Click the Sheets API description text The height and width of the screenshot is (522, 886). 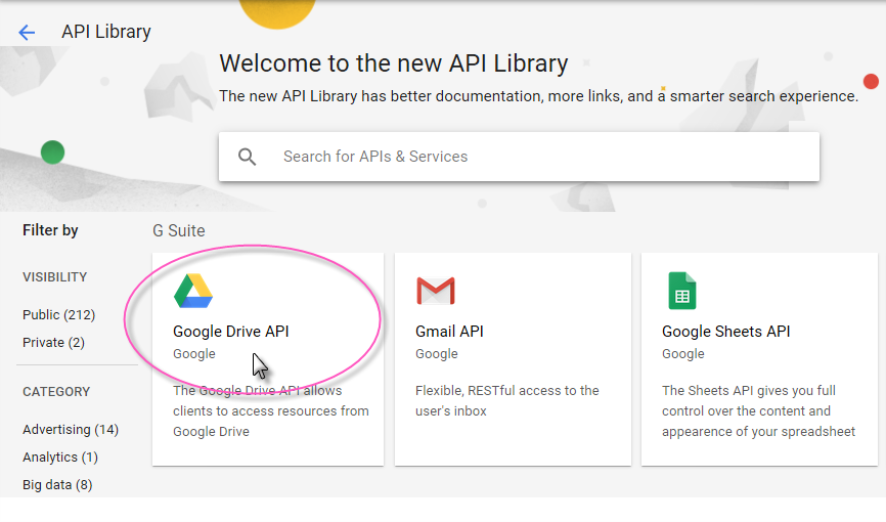click(758, 411)
